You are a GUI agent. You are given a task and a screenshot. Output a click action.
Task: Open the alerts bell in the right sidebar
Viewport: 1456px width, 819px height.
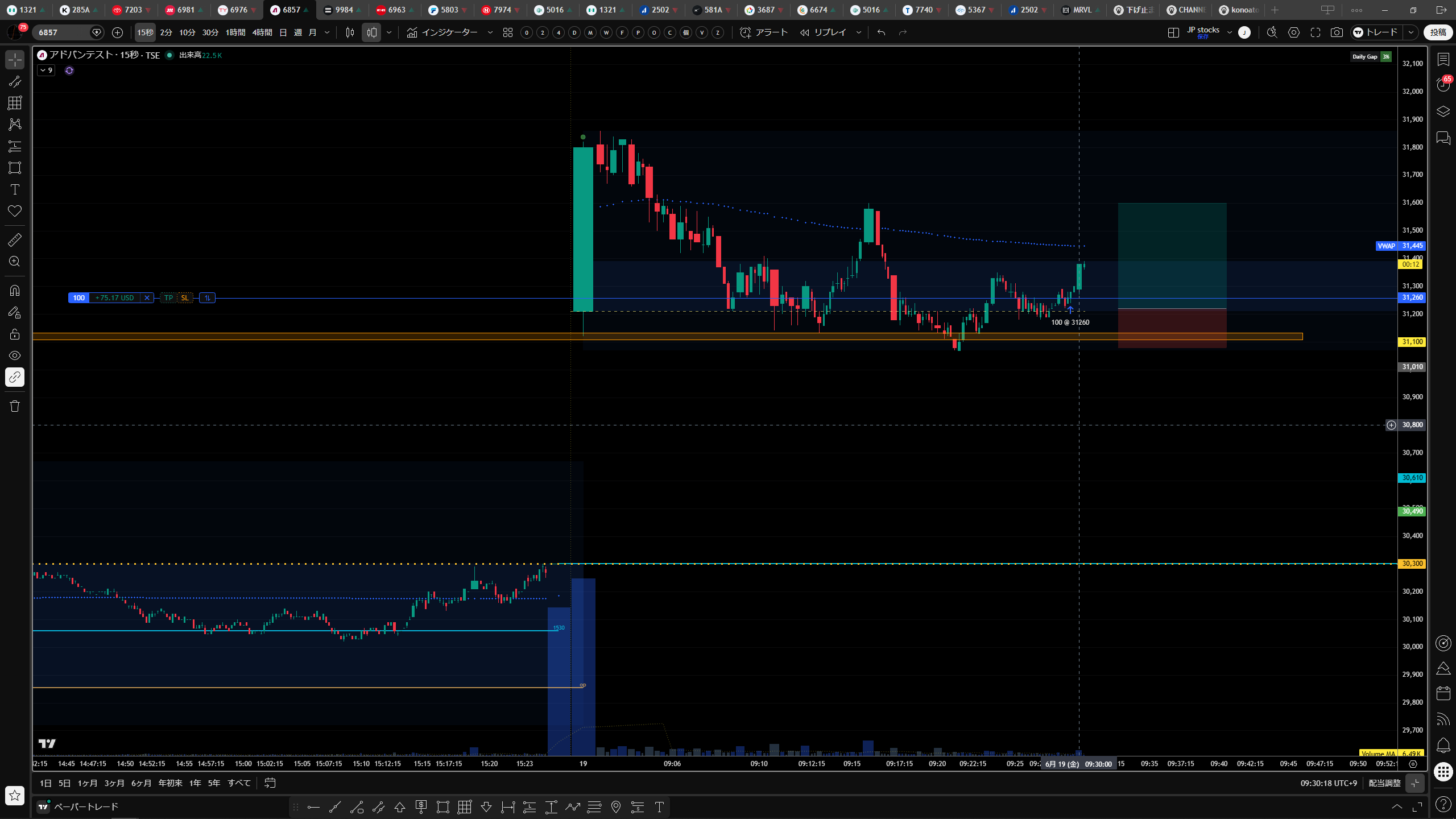point(1443,745)
